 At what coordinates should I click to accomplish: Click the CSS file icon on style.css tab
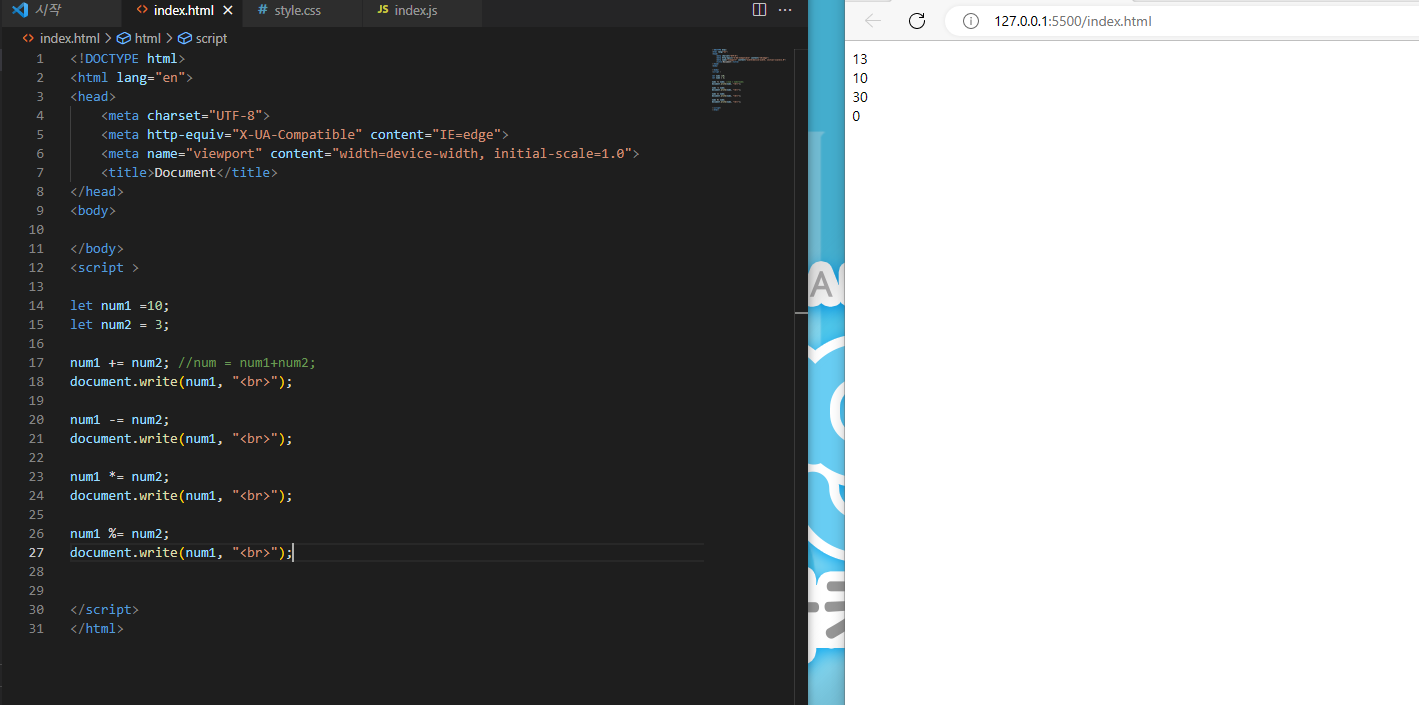(263, 10)
